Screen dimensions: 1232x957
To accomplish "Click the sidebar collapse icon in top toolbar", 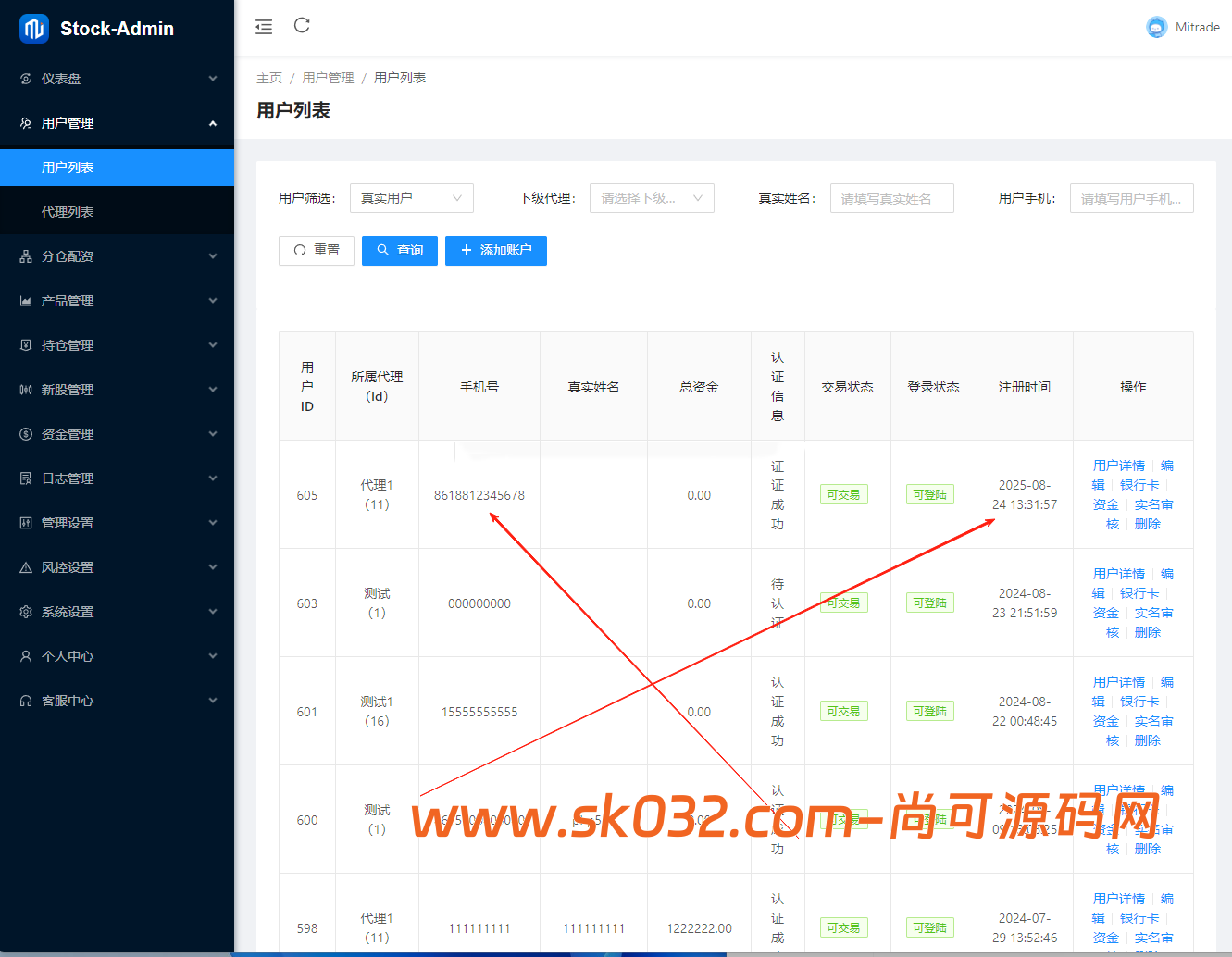I will (263, 26).
